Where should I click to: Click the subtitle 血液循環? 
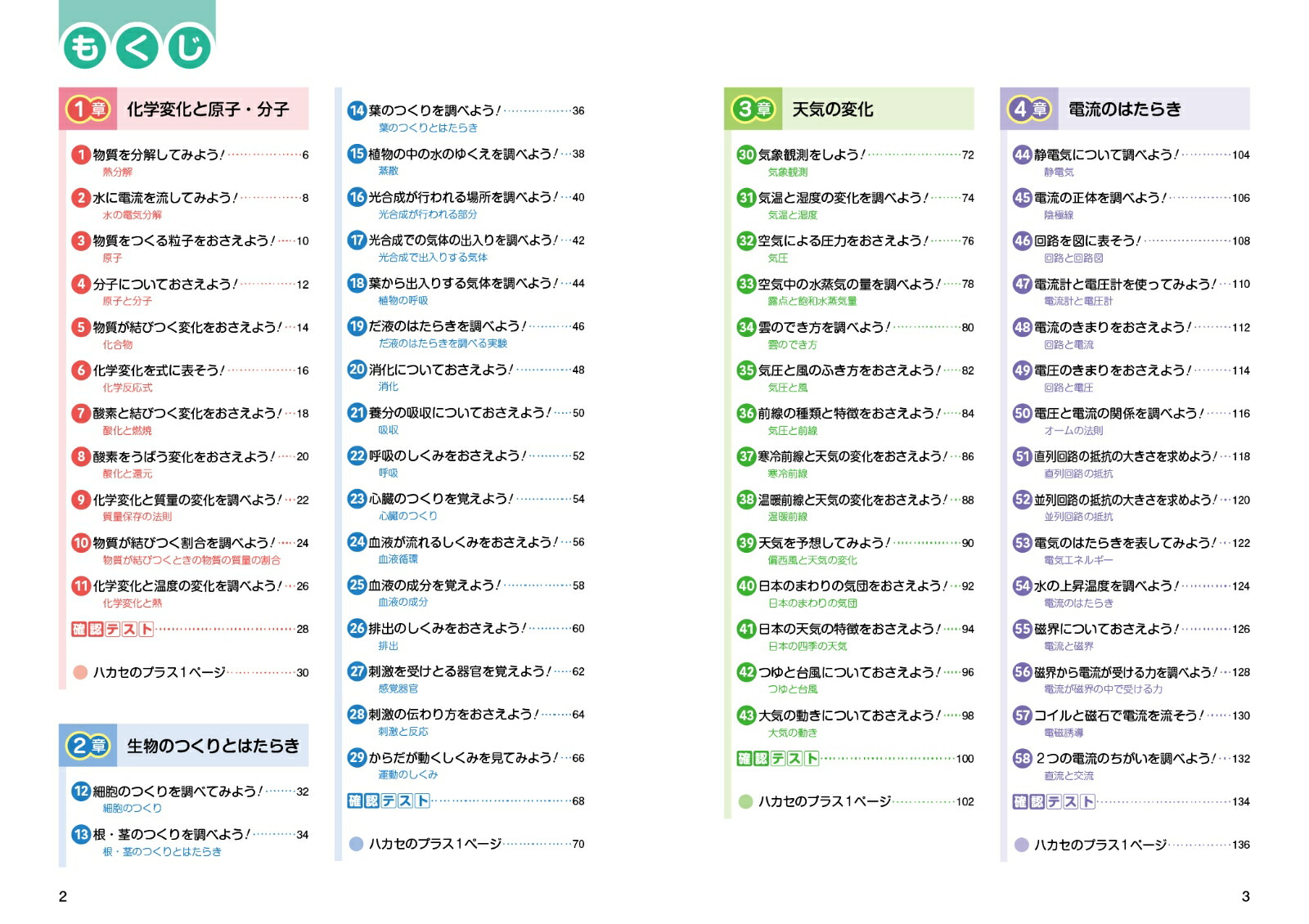click(x=398, y=559)
